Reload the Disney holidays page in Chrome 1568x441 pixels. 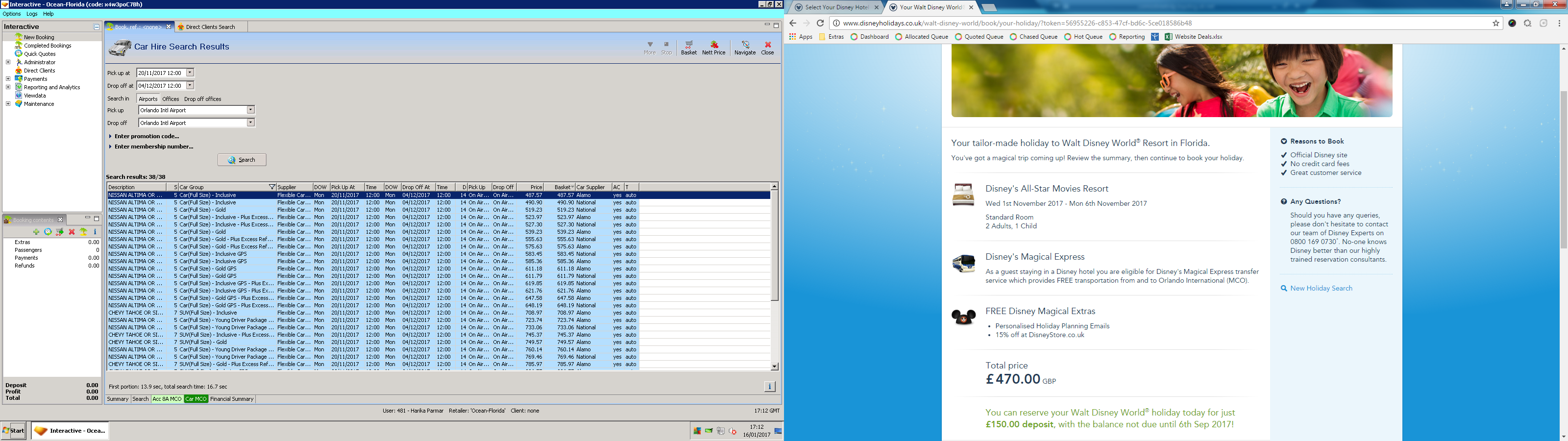click(x=820, y=23)
